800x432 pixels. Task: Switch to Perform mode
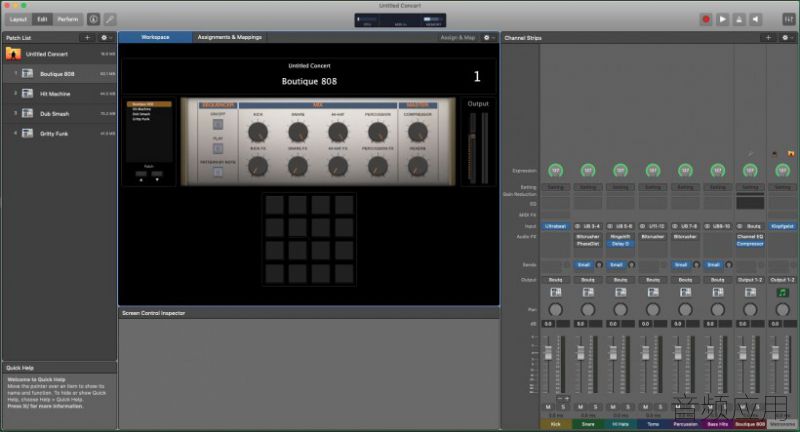point(68,19)
